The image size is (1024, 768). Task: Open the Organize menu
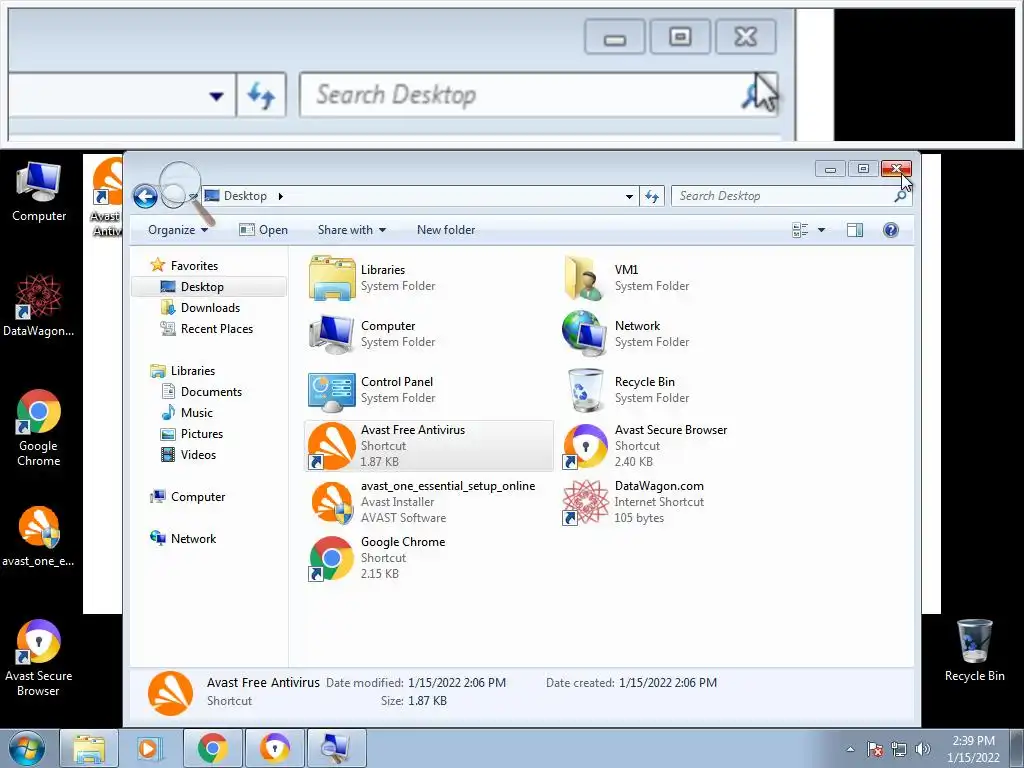[178, 230]
